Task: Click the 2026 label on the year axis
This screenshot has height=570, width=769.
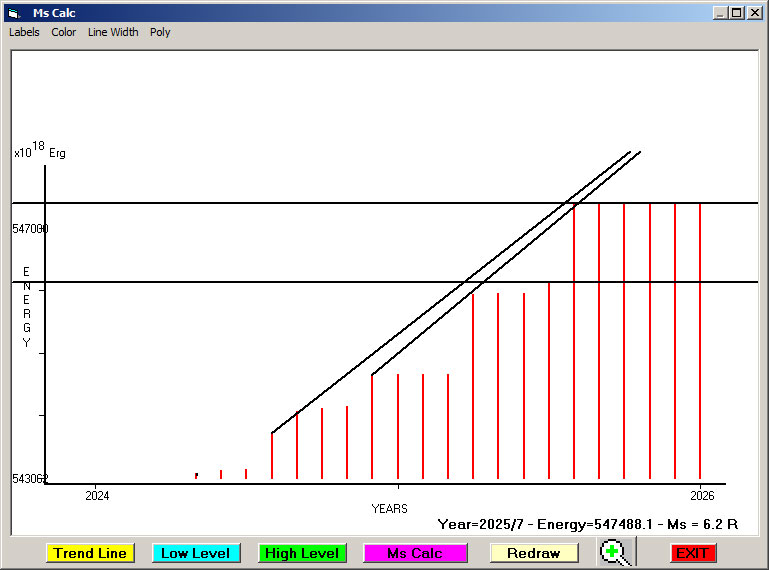Action: pyautogui.click(x=702, y=496)
